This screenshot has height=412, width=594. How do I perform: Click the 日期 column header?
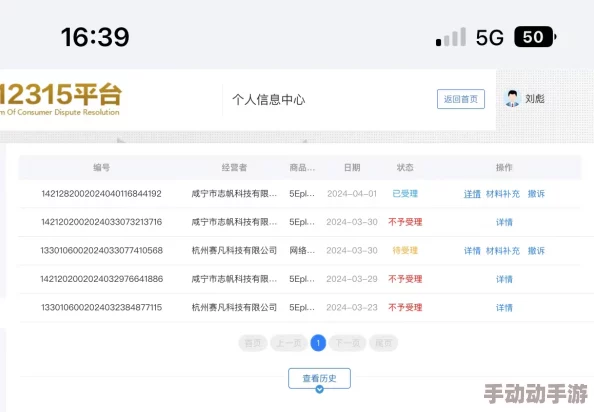pos(352,167)
